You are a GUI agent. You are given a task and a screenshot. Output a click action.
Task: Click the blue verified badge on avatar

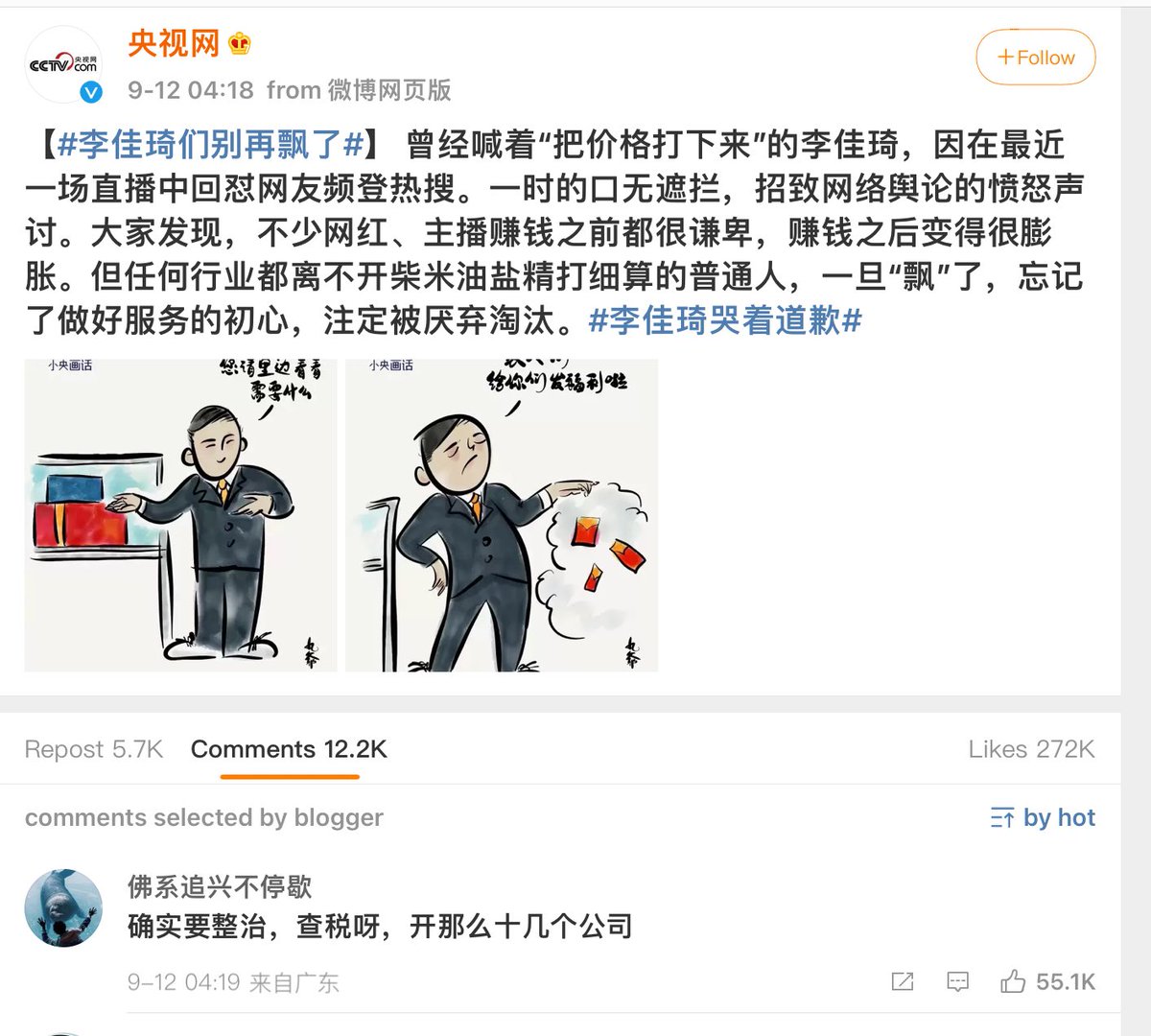click(90, 92)
